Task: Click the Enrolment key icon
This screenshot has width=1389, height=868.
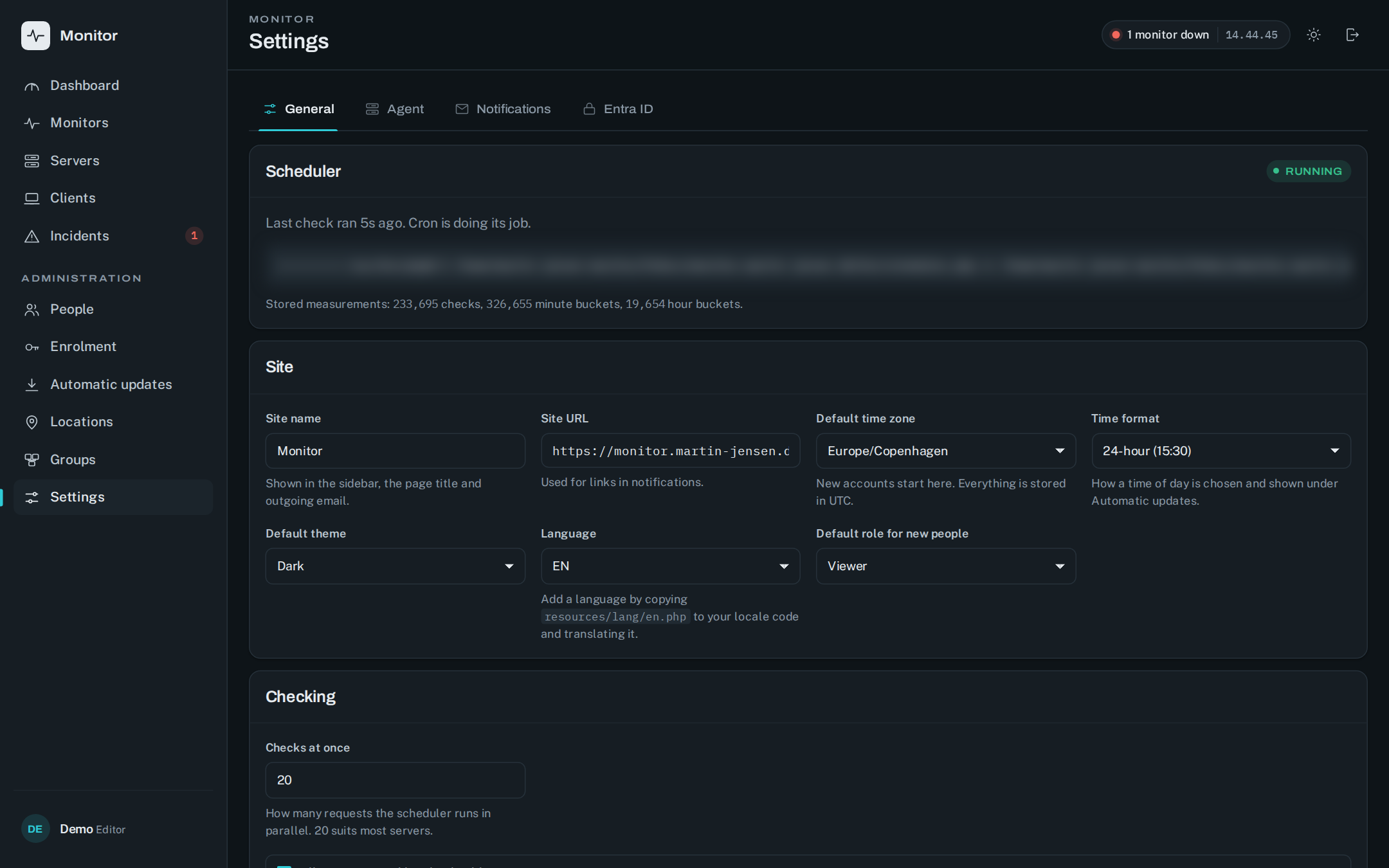Action: [x=32, y=347]
